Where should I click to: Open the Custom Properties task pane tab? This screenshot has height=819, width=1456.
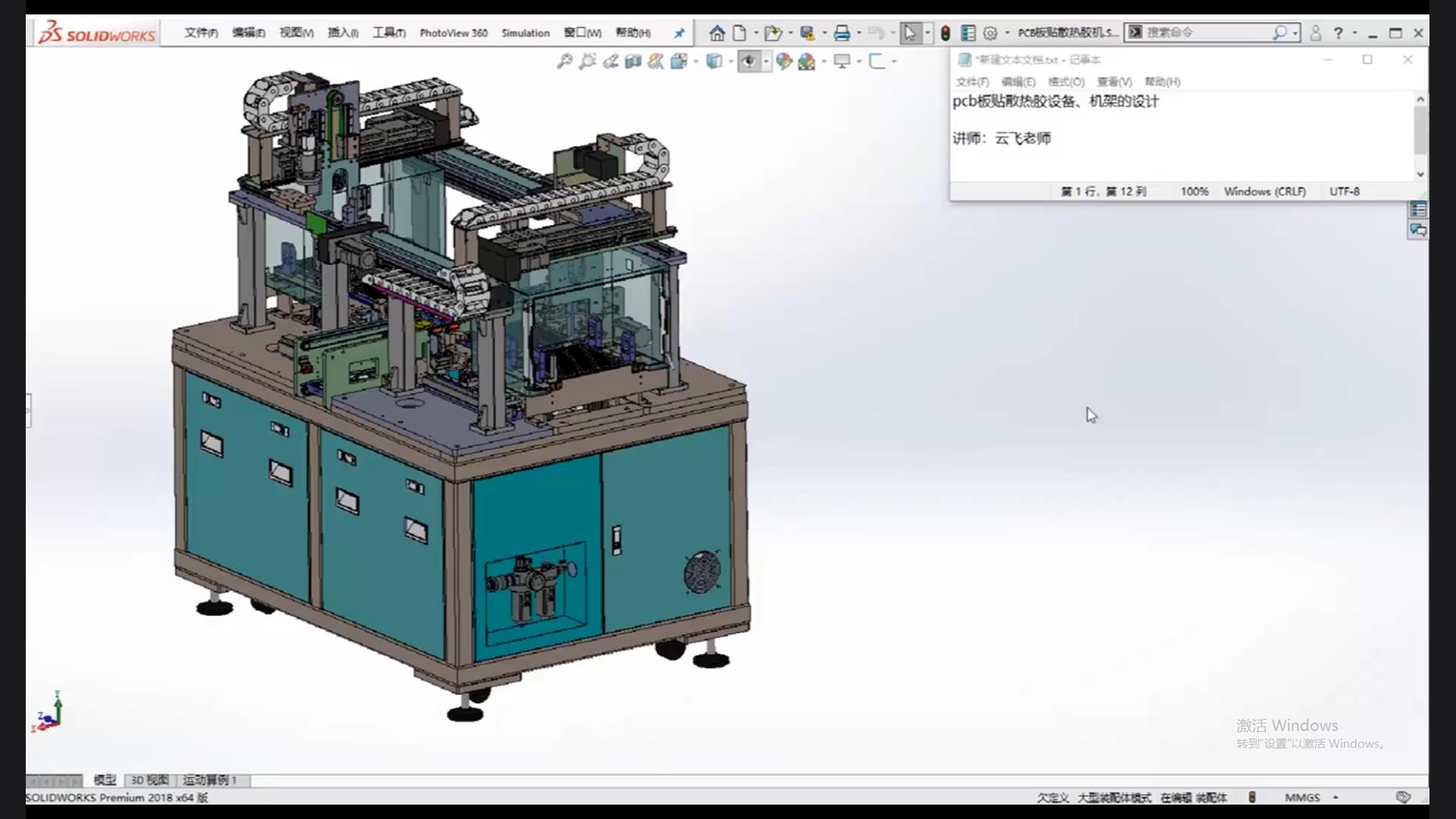click(1418, 209)
